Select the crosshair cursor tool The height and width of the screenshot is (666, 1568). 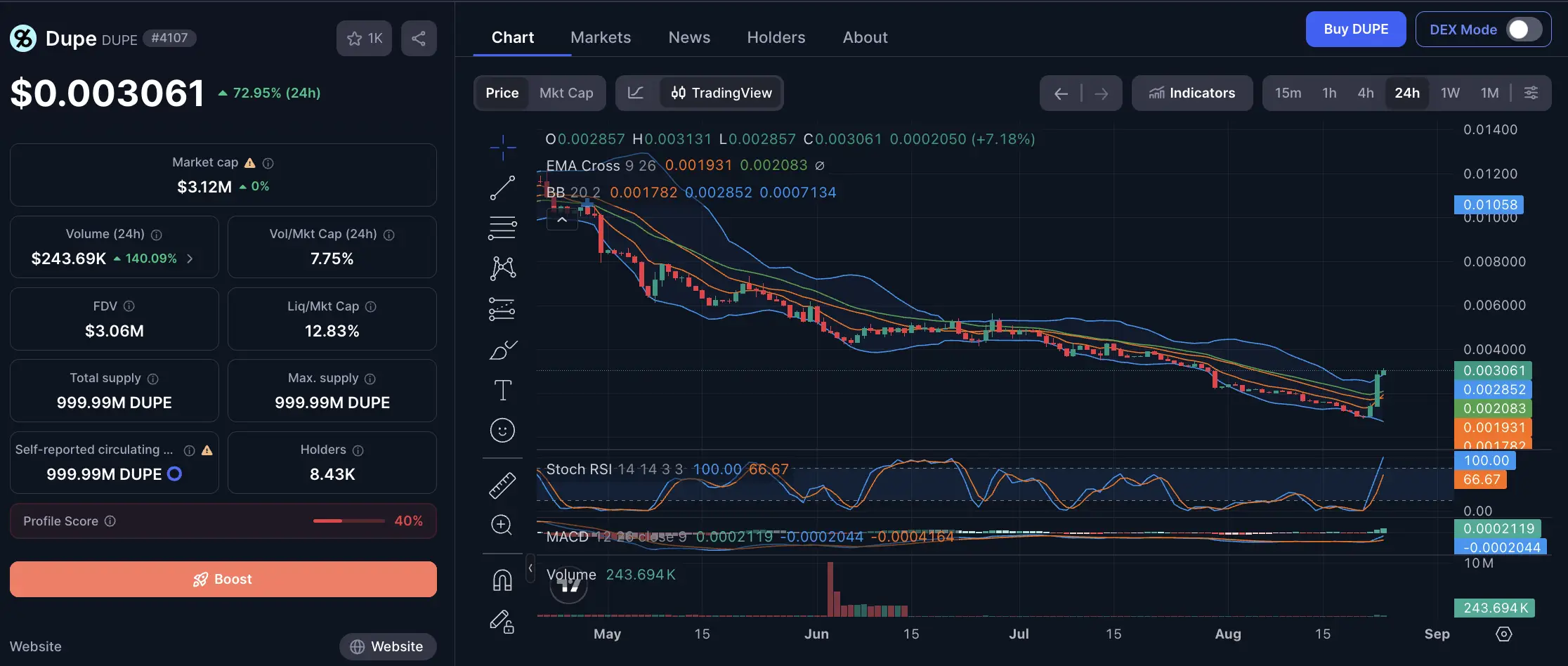[502, 147]
